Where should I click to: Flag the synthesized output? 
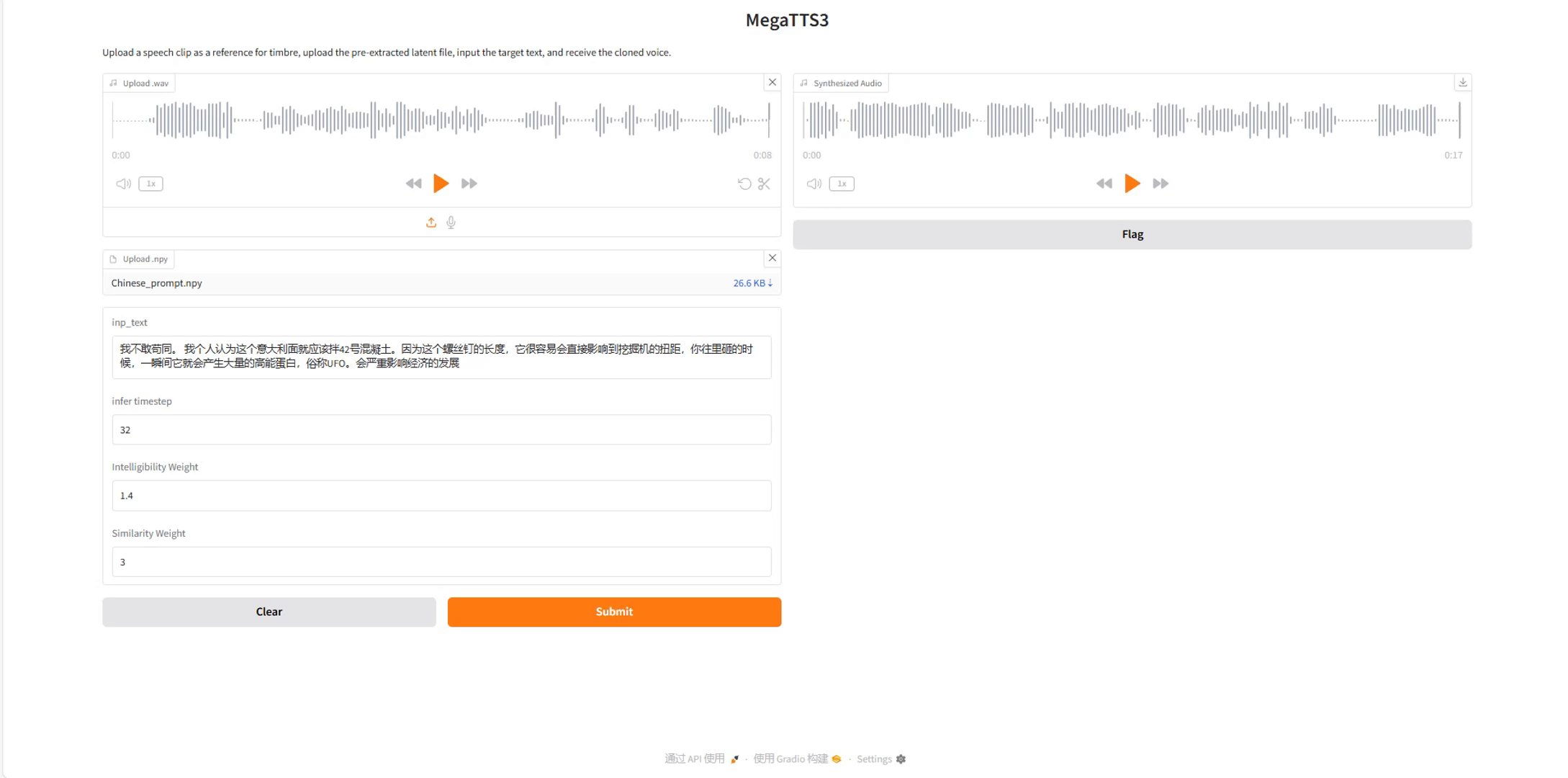click(x=1132, y=234)
